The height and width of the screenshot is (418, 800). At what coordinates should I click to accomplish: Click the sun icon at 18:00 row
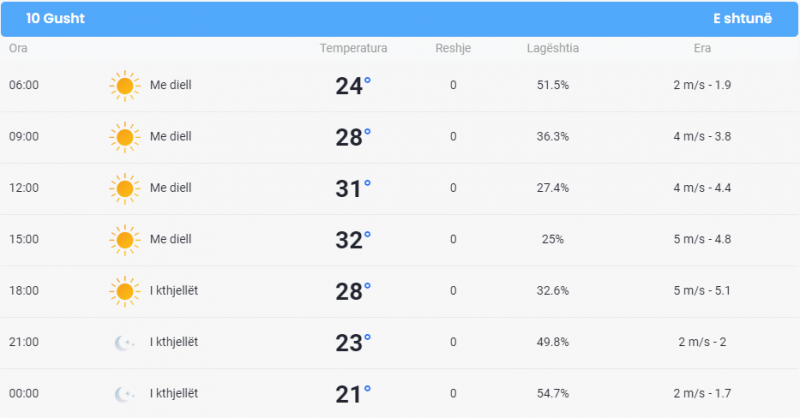click(124, 291)
